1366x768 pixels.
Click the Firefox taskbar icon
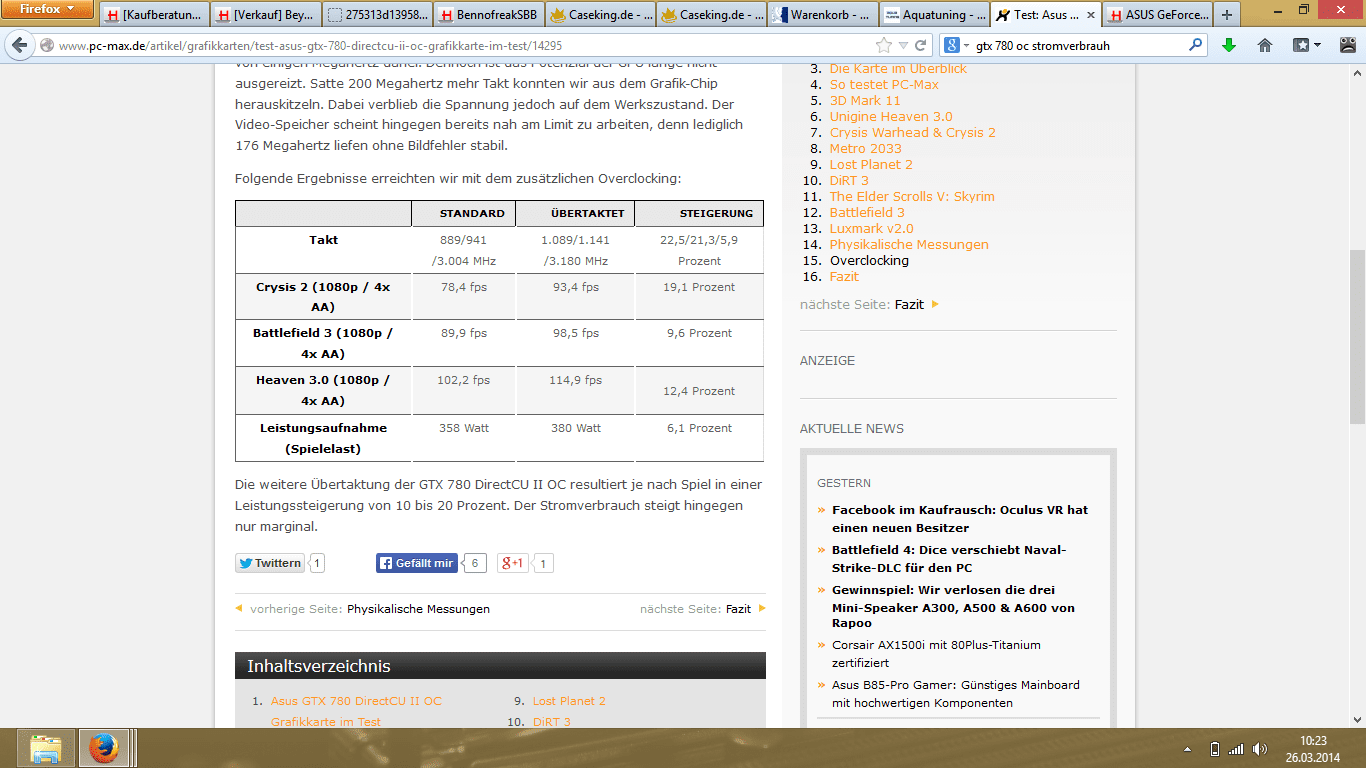pos(103,748)
